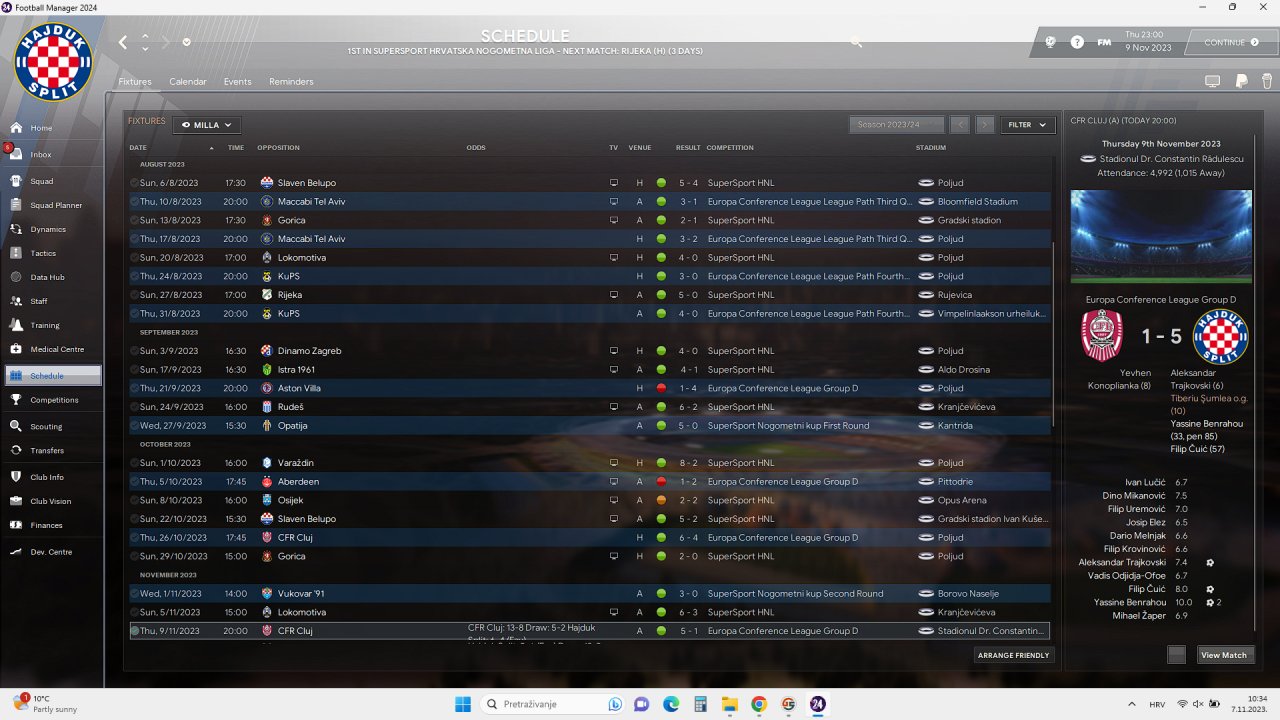Toggle the reminder circle for Osijek fixture

point(134,500)
